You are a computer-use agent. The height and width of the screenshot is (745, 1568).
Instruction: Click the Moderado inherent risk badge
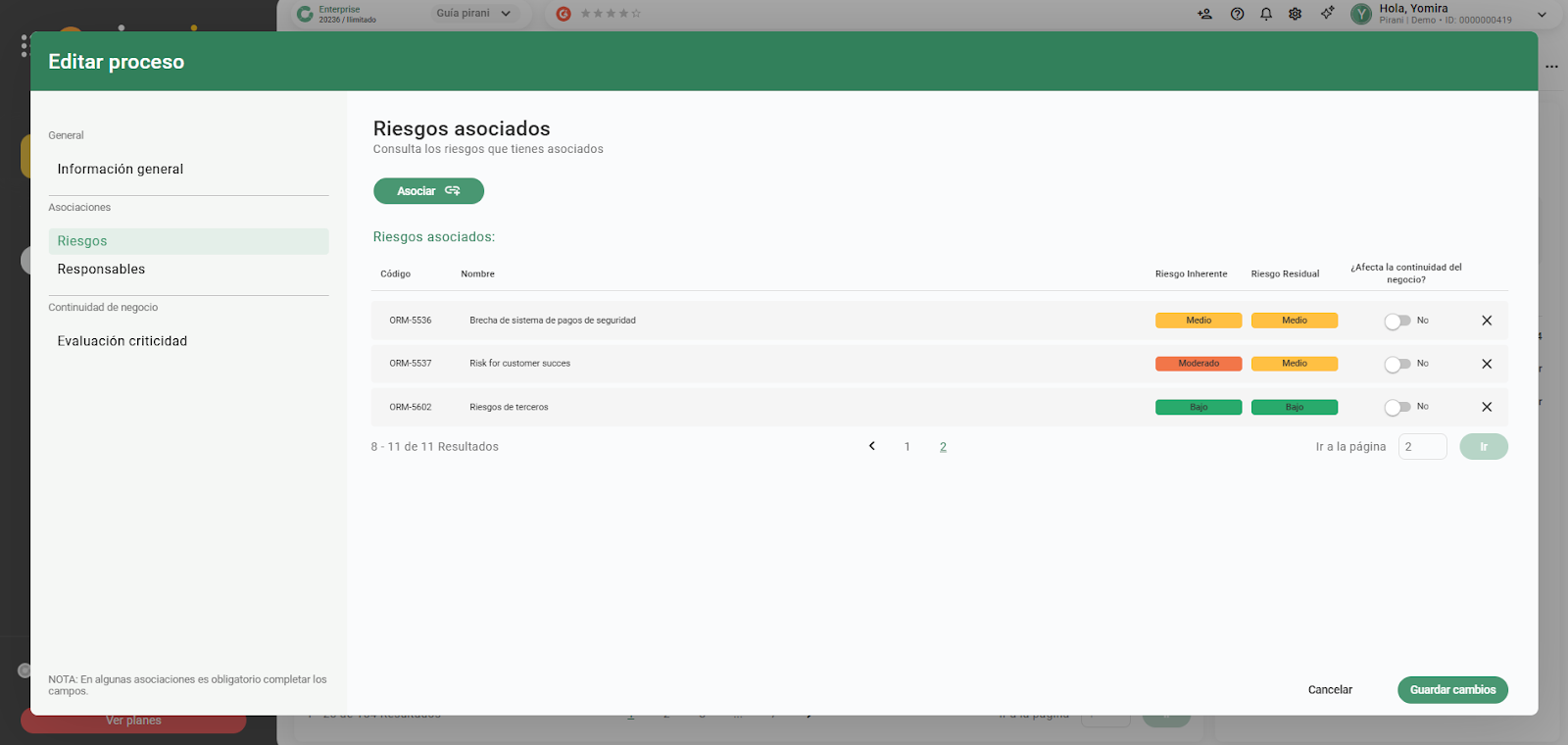pos(1199,364)
